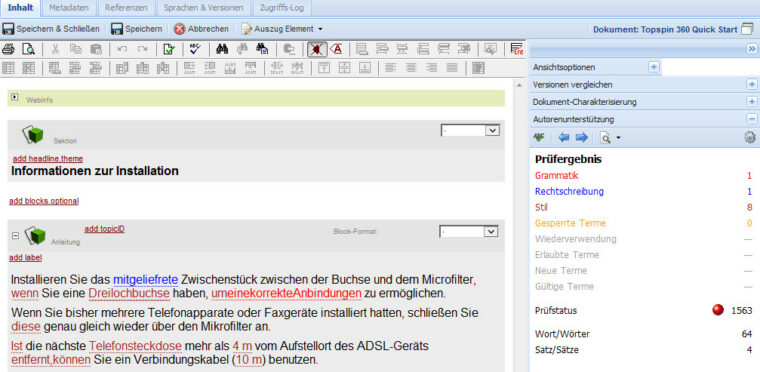The height and width of the screenshot is (372, 760).
Task: Go to next finding blue arrow
Action: (x=582, y=138)
